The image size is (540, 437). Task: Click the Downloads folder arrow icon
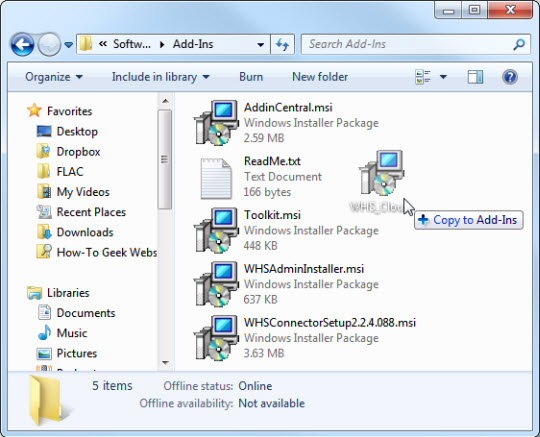pyautogui.click(x=44, y=232)
